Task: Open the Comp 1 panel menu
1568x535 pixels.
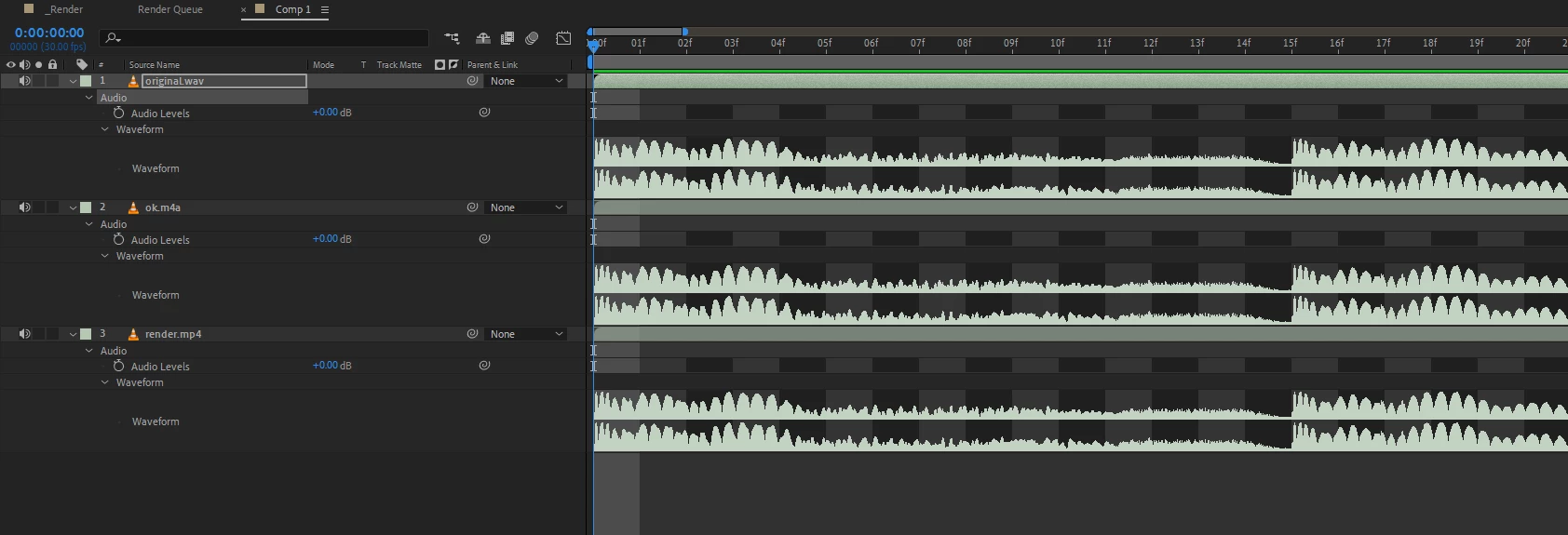Action: 325,9
